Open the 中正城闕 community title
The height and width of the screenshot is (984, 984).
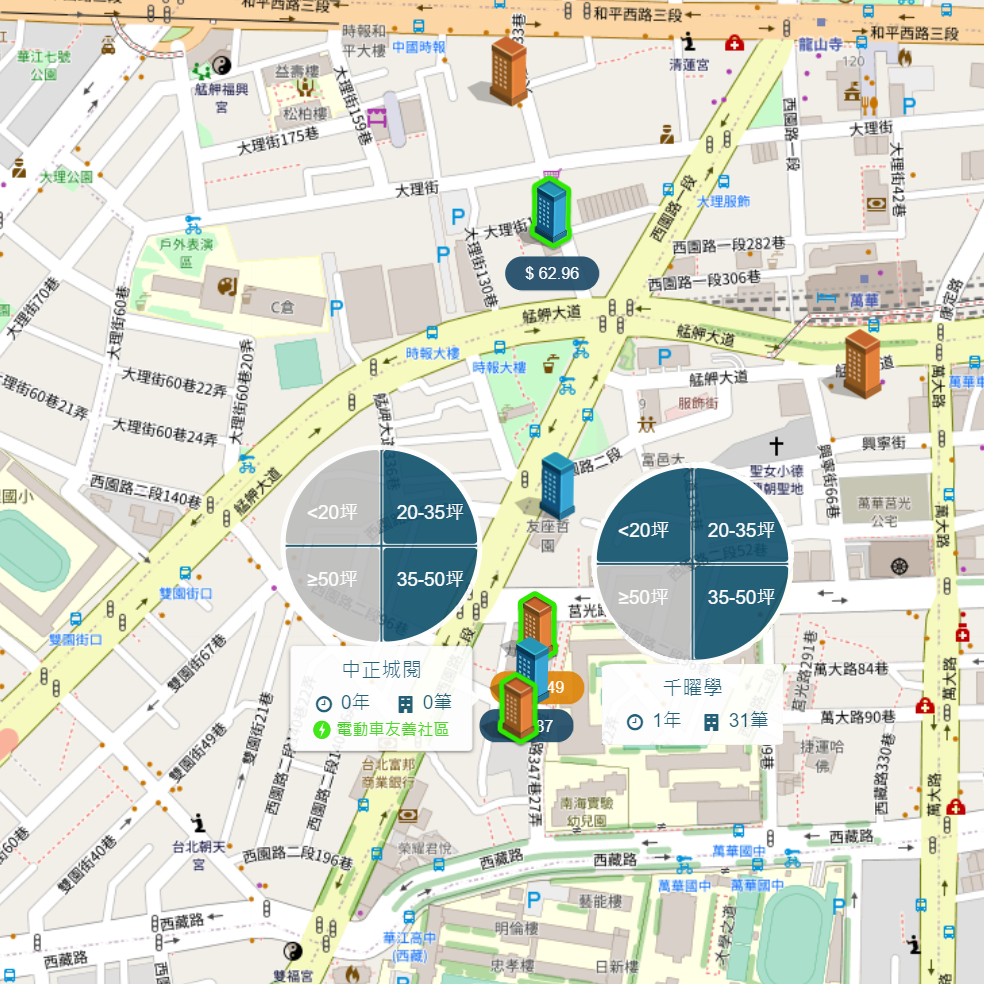click(x=382, y=670)
